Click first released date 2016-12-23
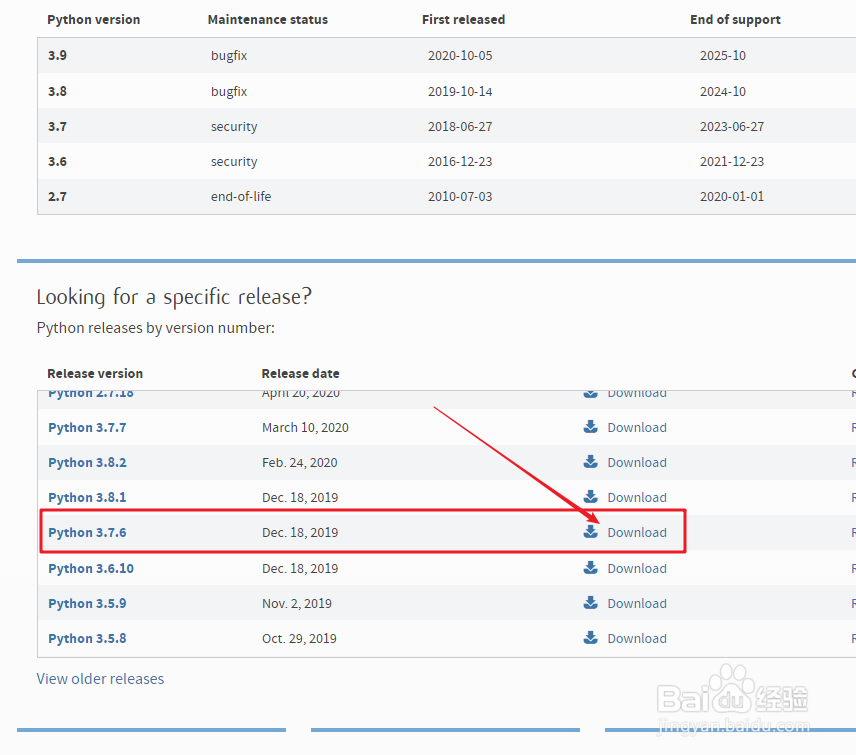Screen dimensions: 856x755 [x=460, y=161]
